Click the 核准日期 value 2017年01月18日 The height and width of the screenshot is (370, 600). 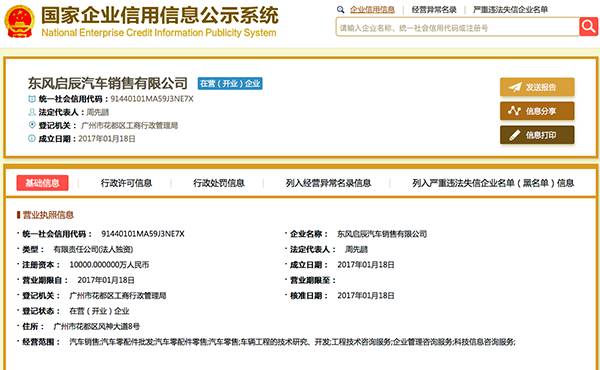[365, 296]
